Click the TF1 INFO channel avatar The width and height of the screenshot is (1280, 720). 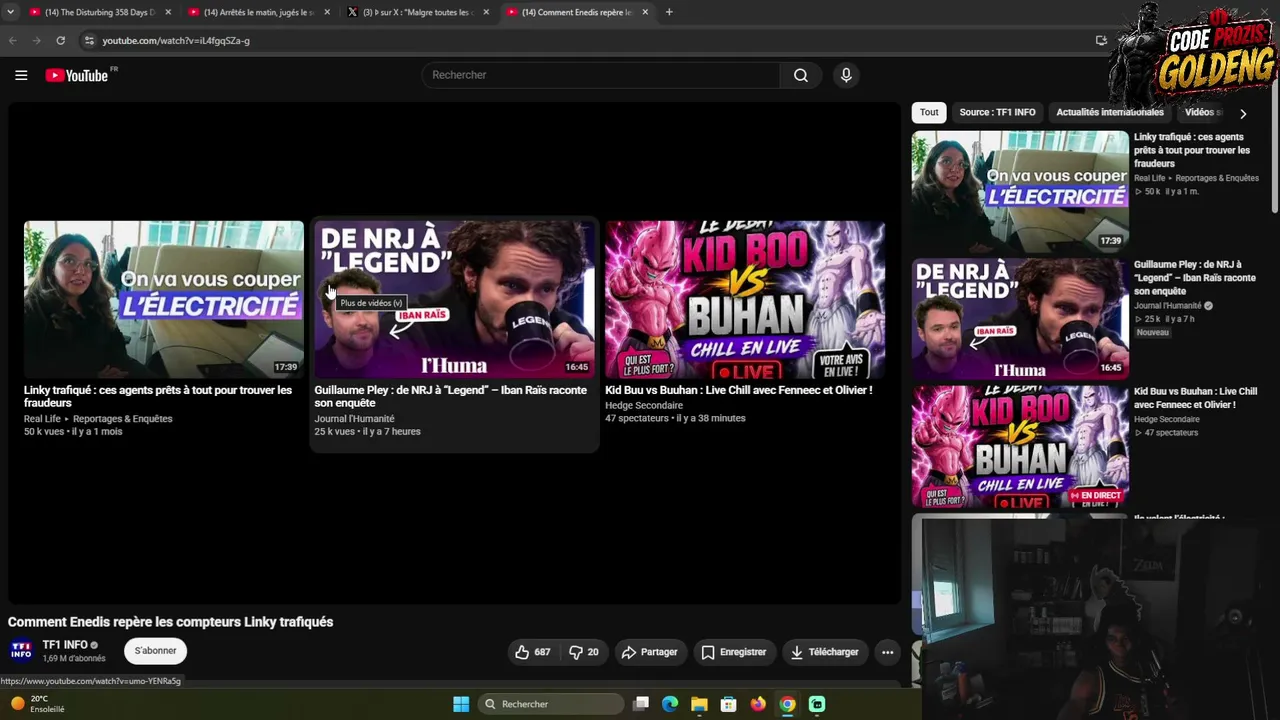pyautogui.click(x=21, y=651)
